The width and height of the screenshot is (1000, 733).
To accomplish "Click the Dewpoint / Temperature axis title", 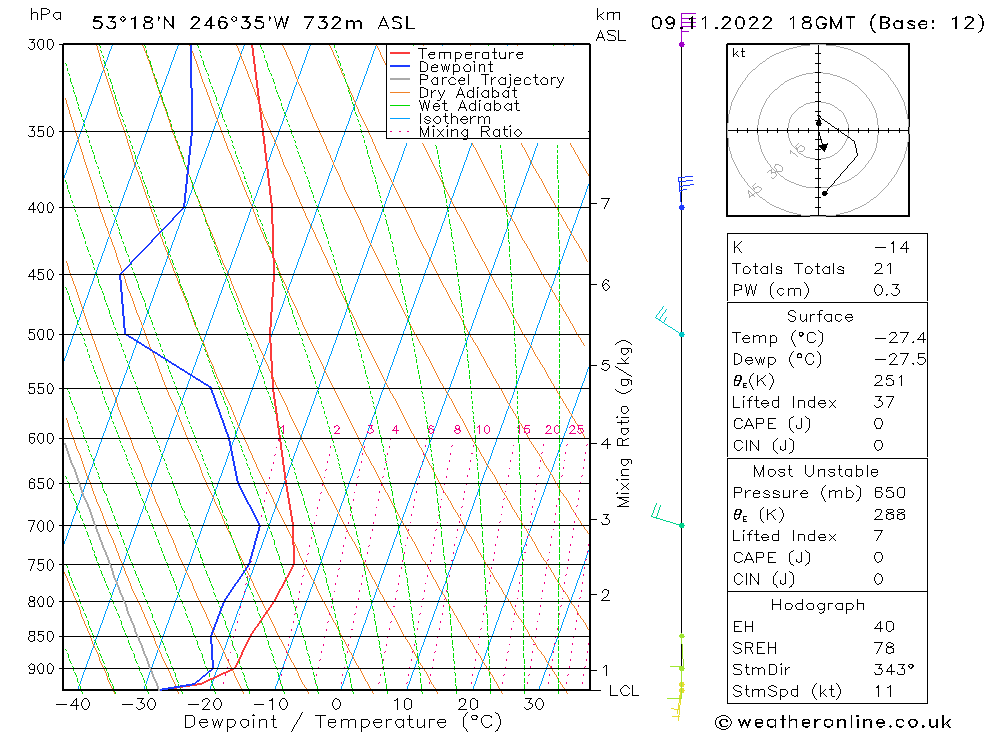I will tap(343, 722).
